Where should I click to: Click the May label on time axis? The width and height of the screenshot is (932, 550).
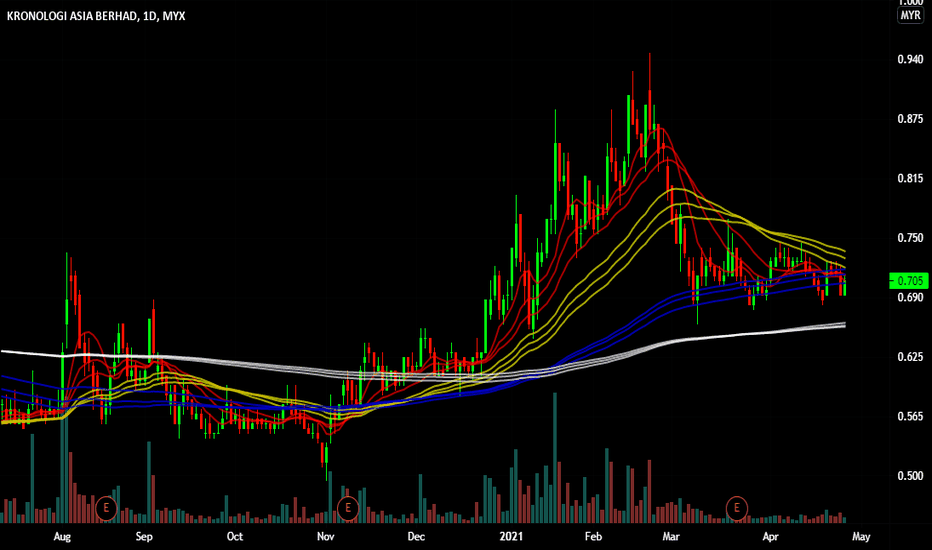click(x=861, y=536)
